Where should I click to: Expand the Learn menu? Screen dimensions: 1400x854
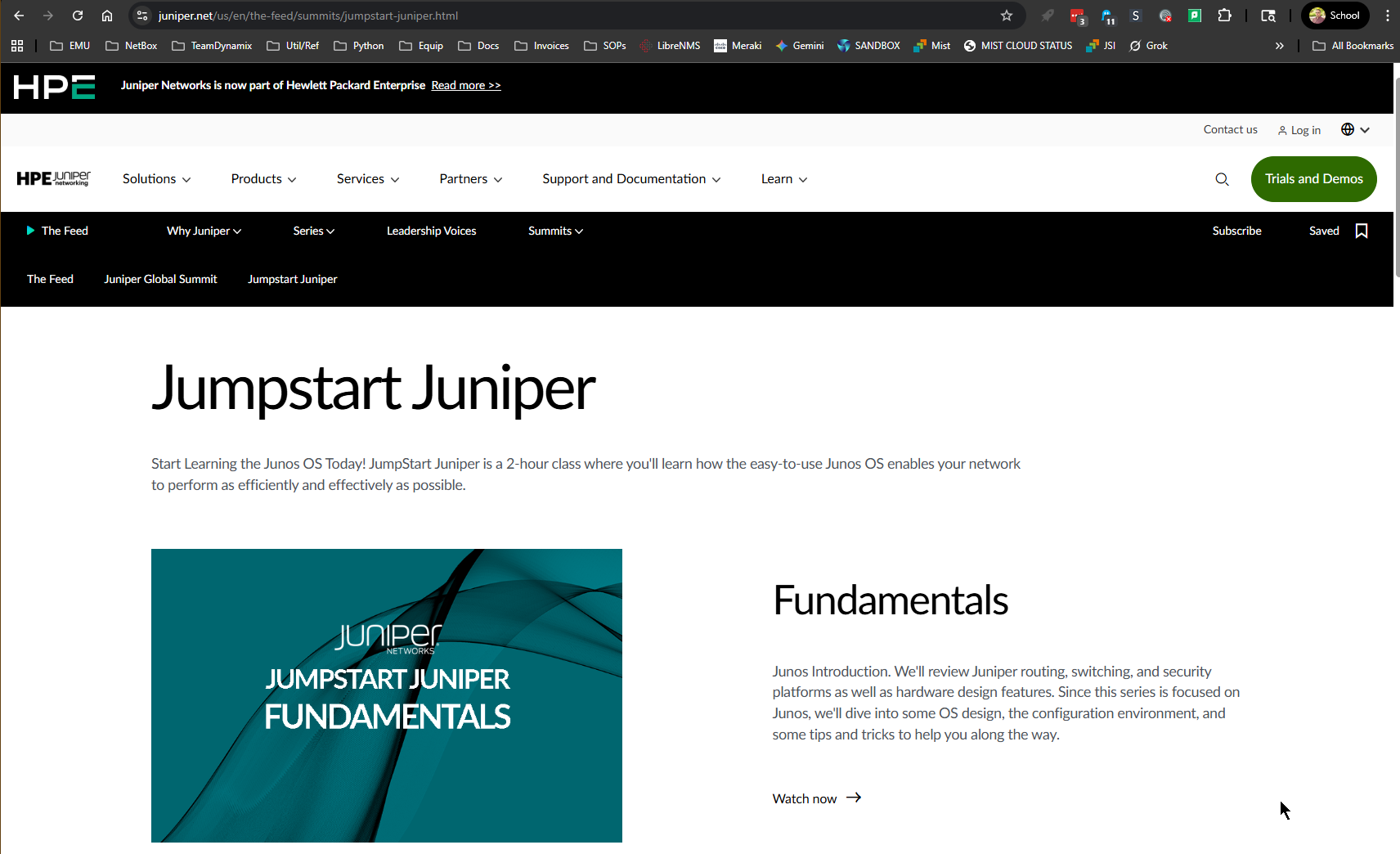[x=784, y=179]
